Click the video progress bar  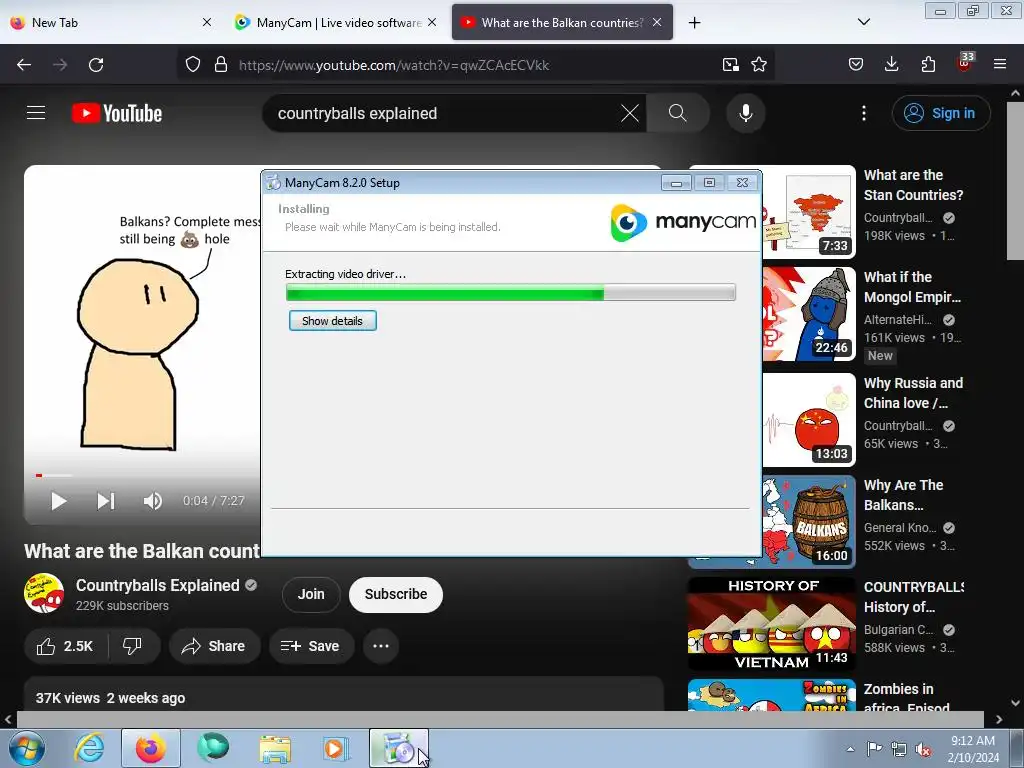click(147, 475)
